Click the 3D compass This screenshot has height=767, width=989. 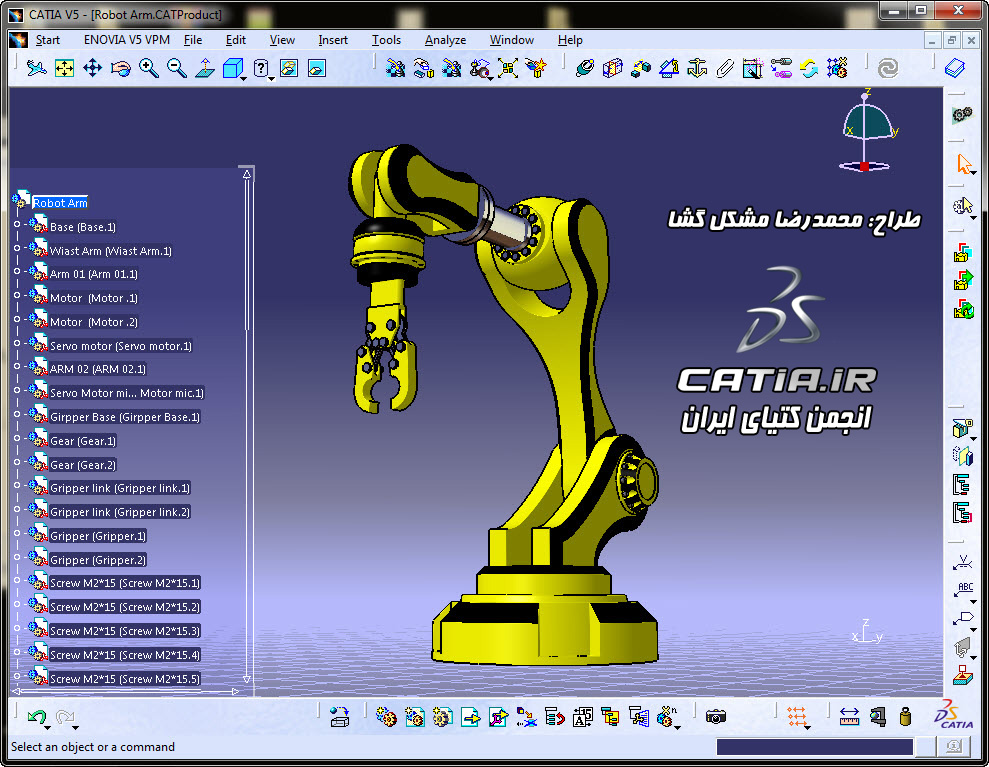tap(868, 131)
